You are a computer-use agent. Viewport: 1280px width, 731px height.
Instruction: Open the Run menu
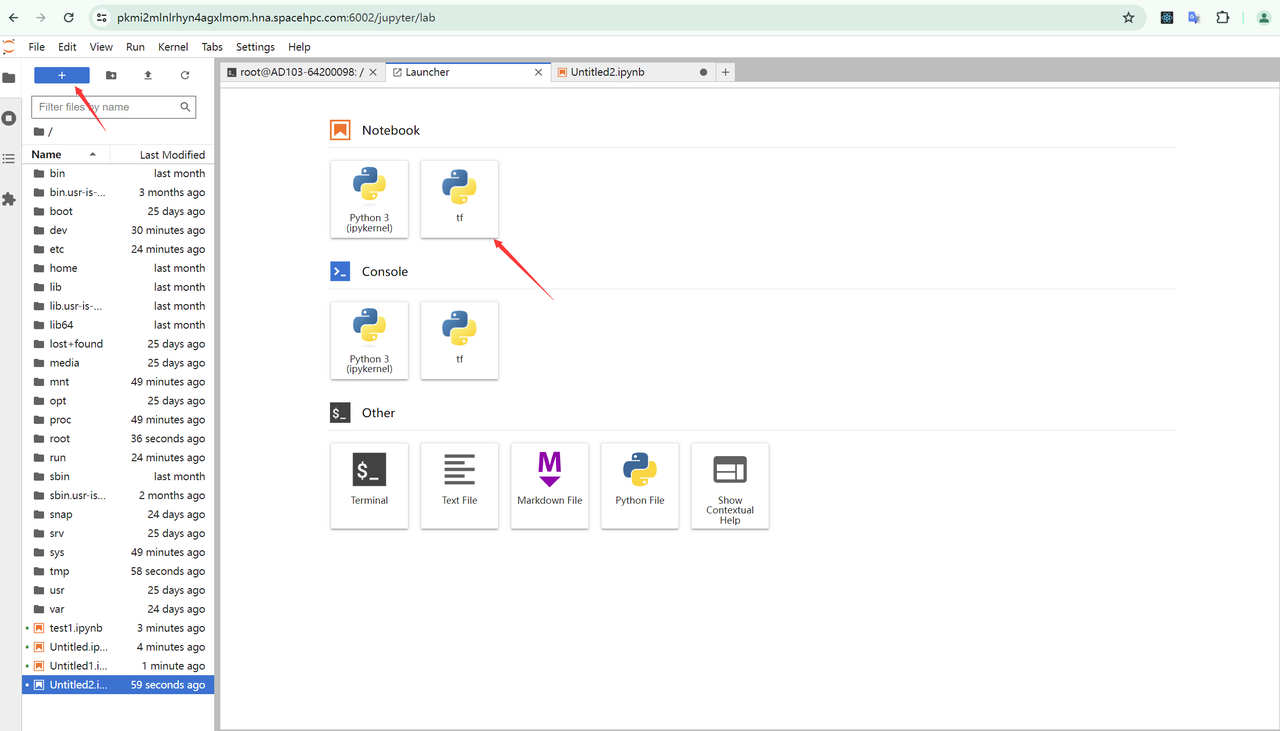136,47
